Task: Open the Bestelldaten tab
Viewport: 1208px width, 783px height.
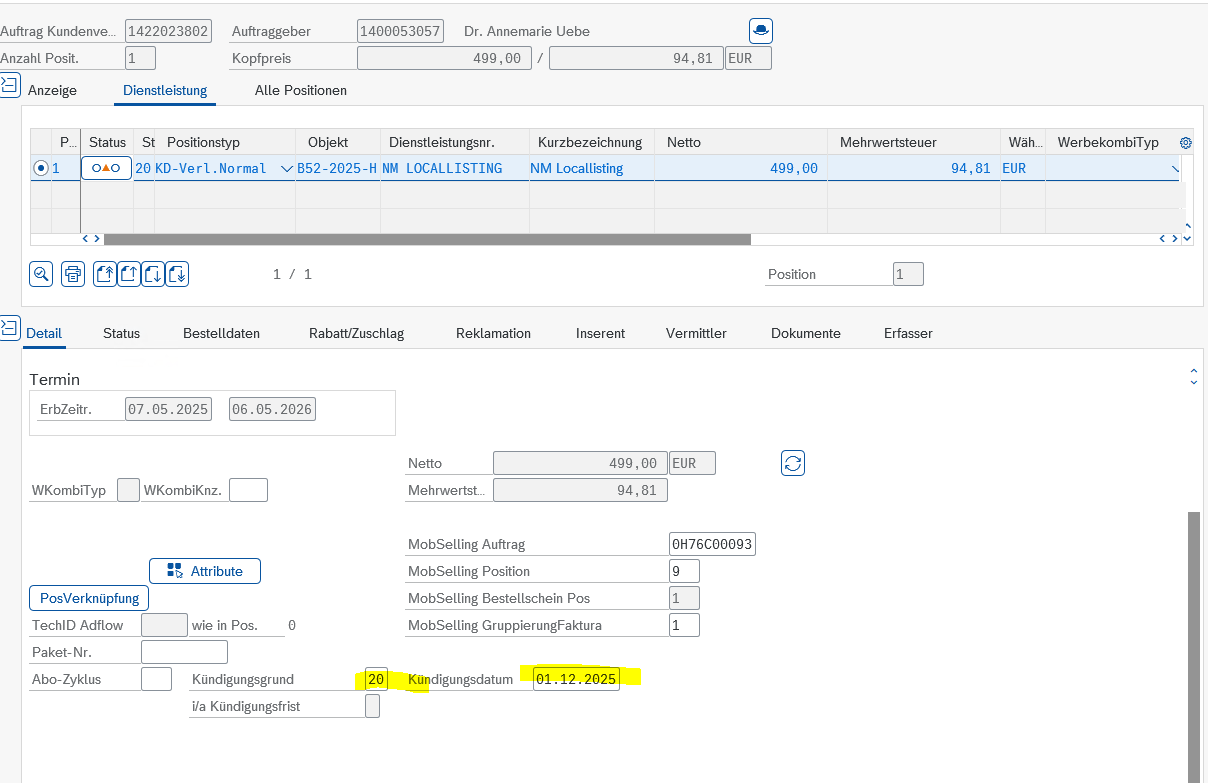Action: point(221,333)
